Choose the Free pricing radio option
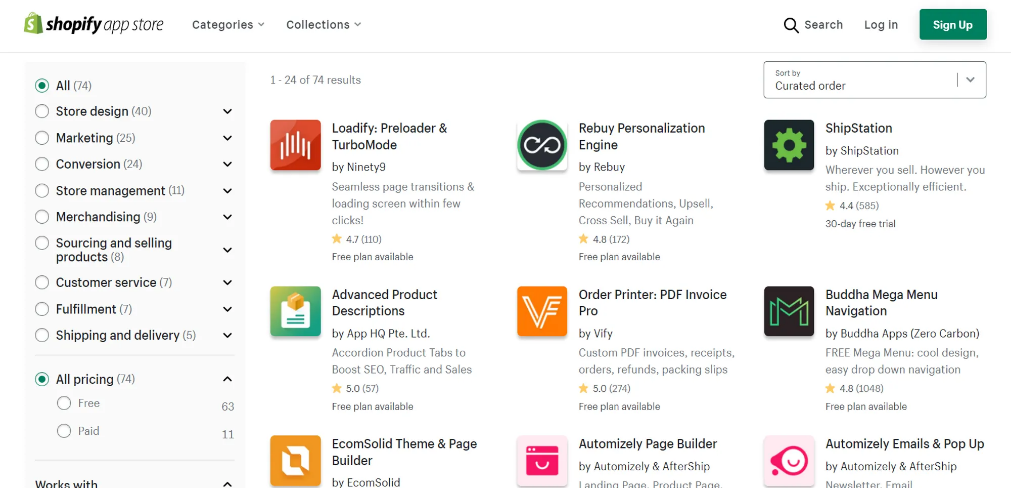 [64, 403]
